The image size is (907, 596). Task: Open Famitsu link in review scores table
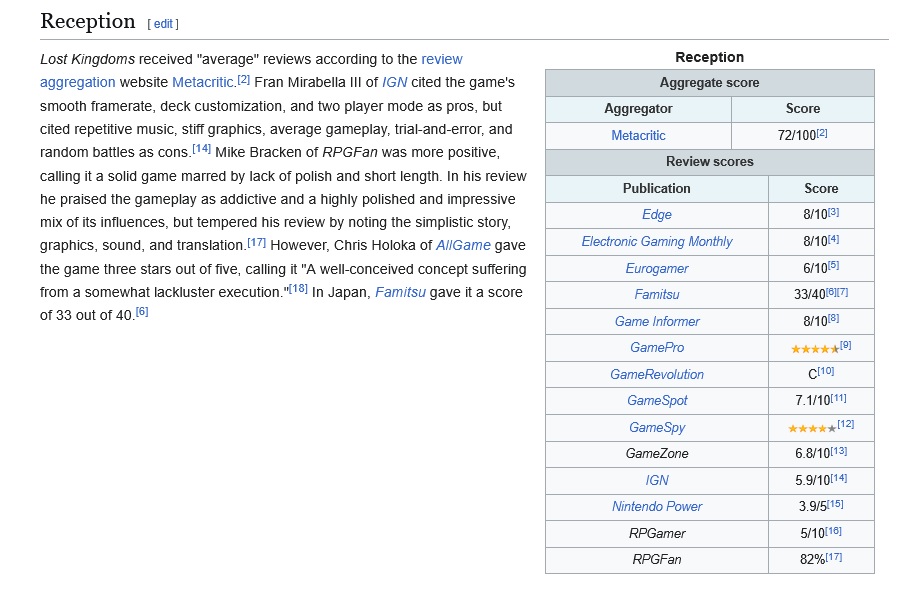tap(657, 295)
